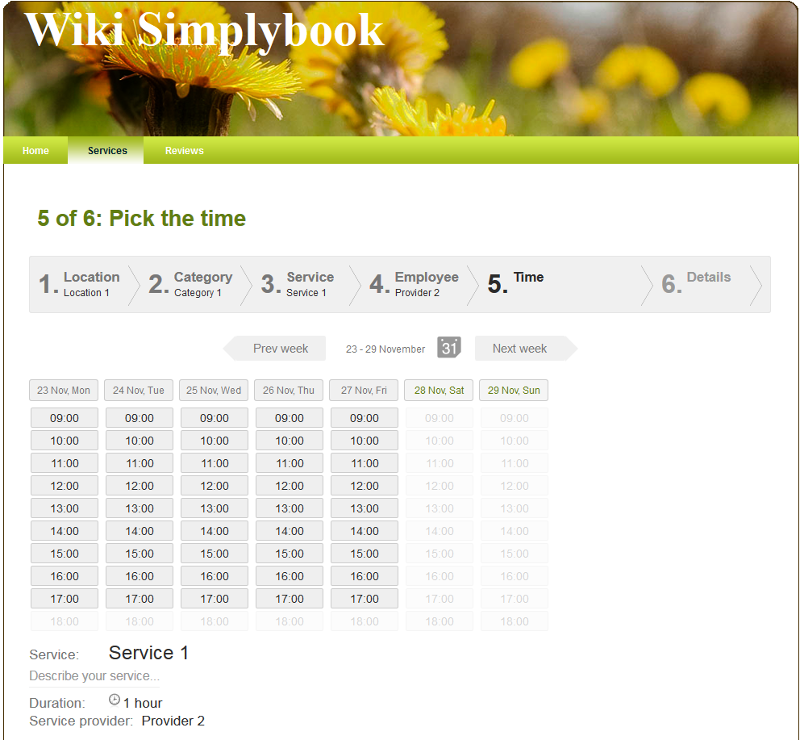Return to step 3 Service

click(x=301, y=284)
